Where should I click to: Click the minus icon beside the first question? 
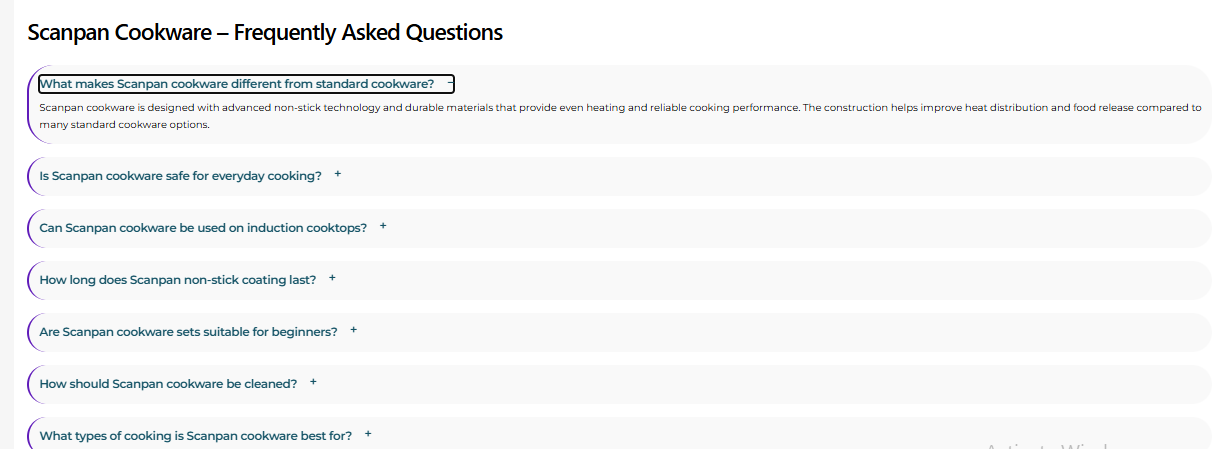click(450, 84)
